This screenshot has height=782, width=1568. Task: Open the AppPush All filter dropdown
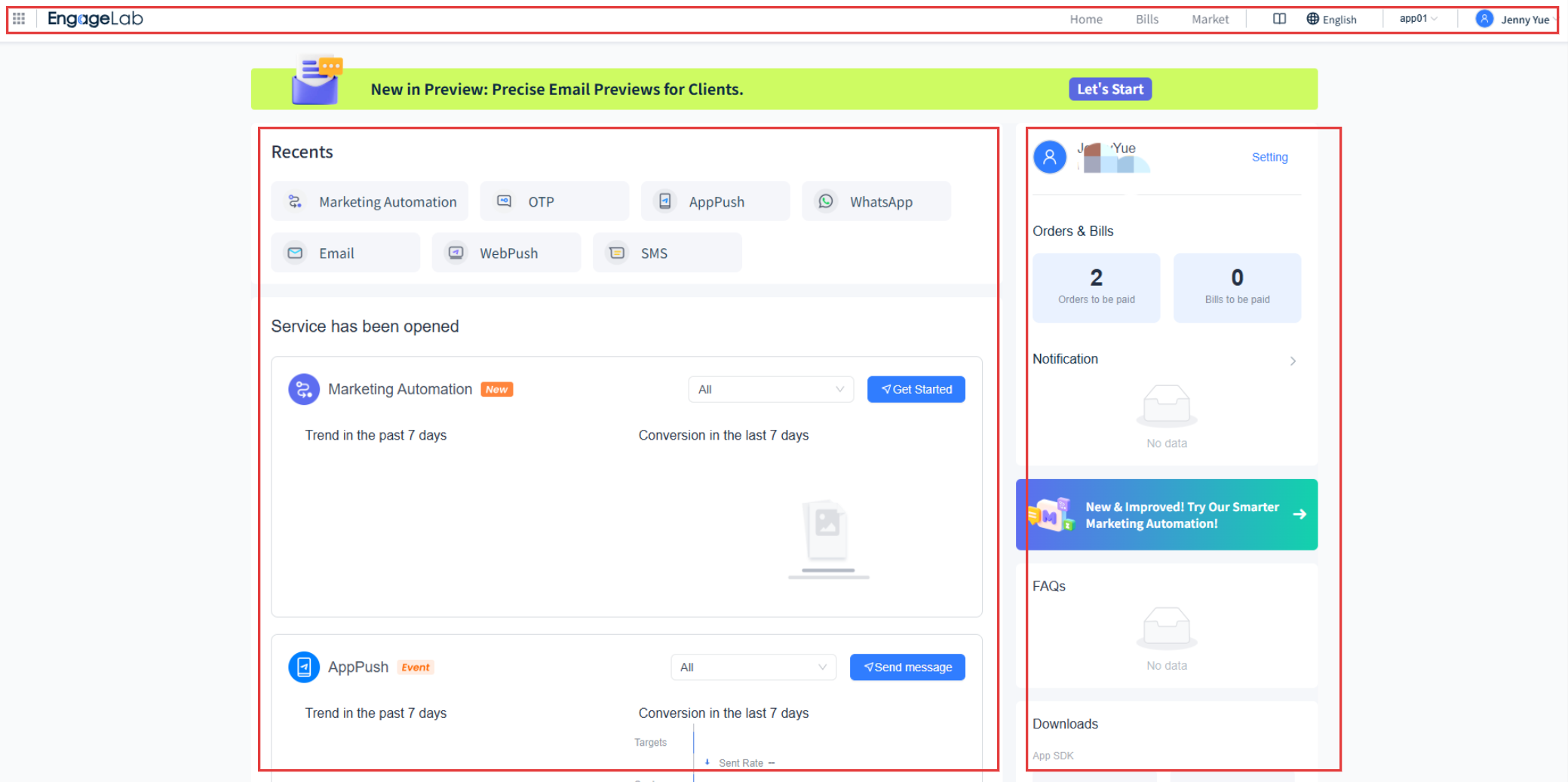[x=753, y=667]
